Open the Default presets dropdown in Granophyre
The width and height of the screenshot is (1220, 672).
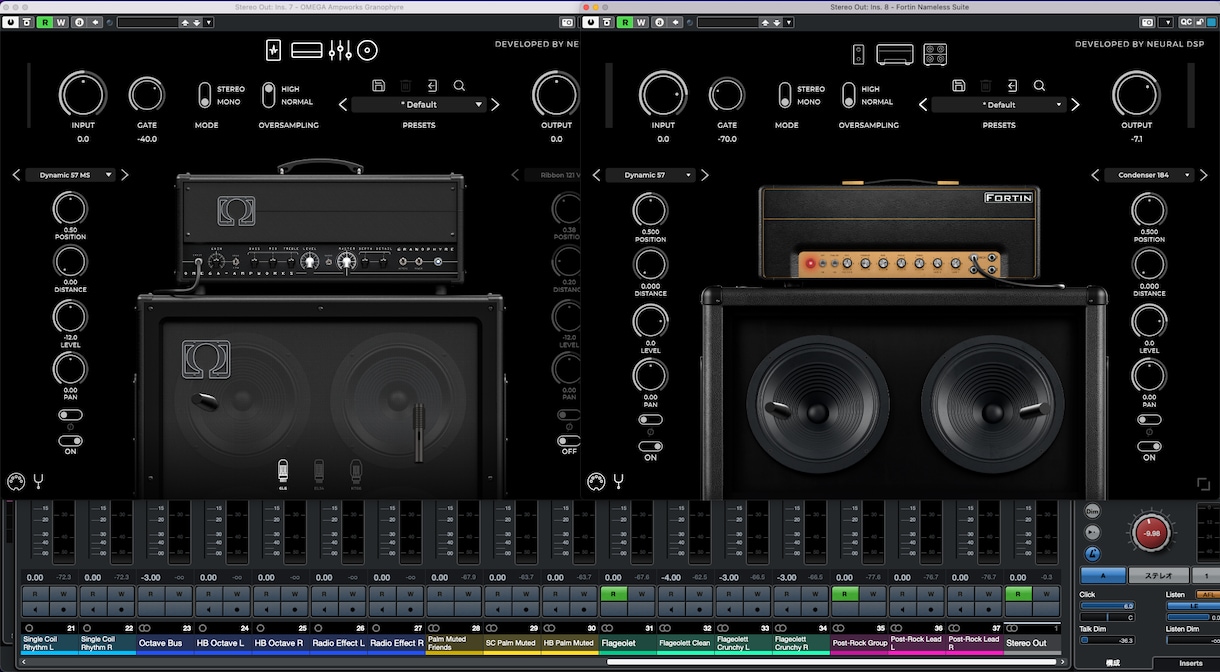pos(419,104)
